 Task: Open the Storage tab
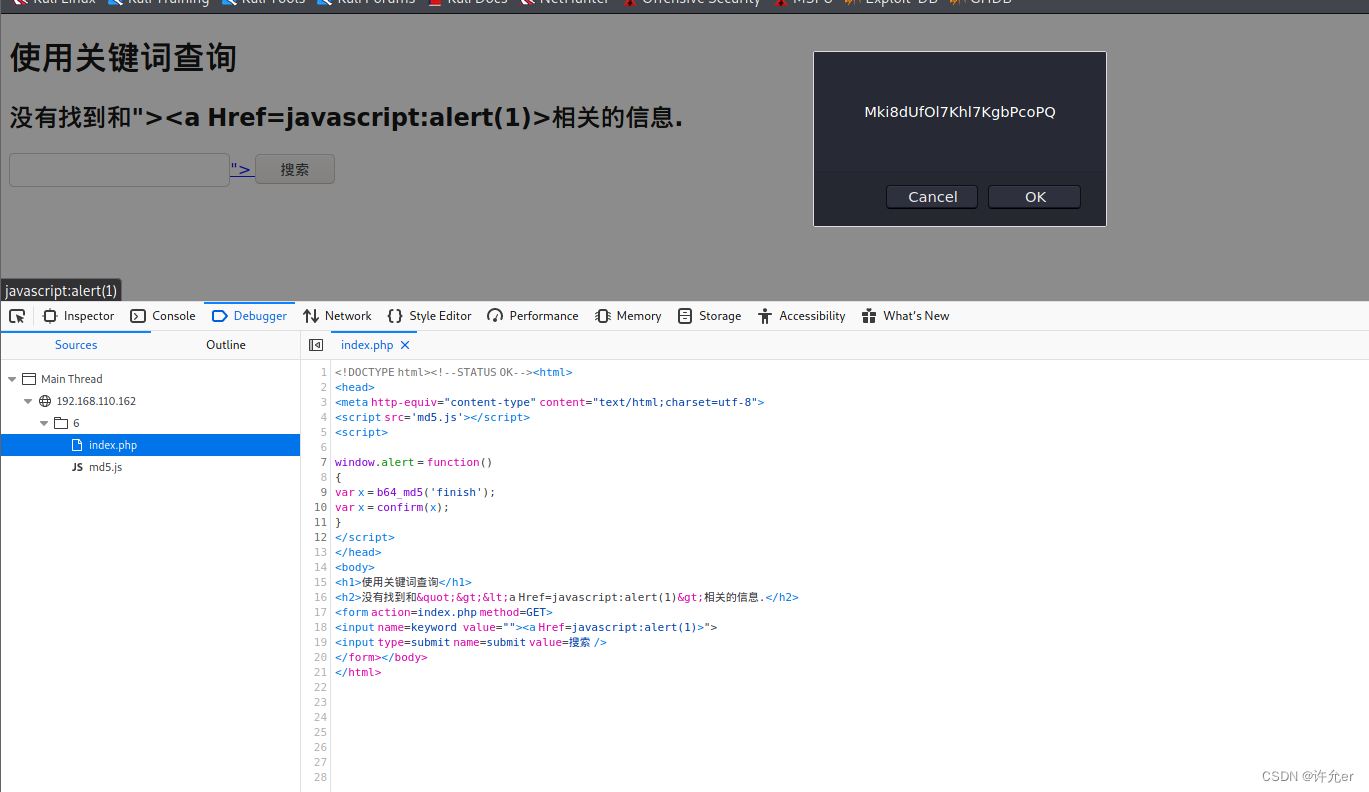point(709,316)
